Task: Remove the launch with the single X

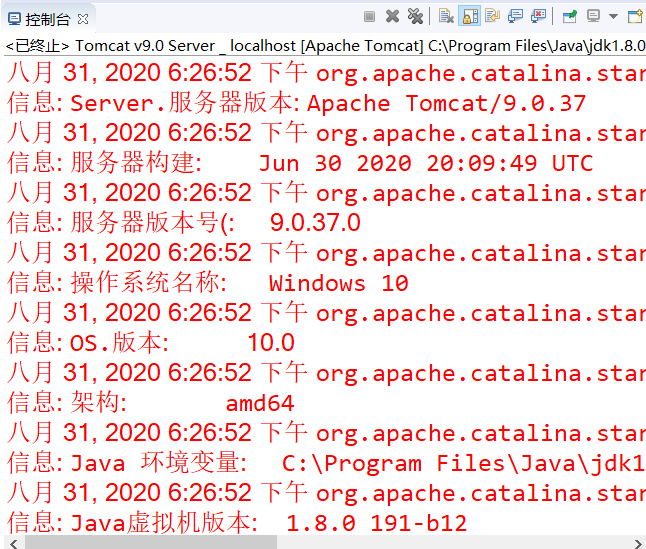Action: pyautogui.click(x=392, y=16)
